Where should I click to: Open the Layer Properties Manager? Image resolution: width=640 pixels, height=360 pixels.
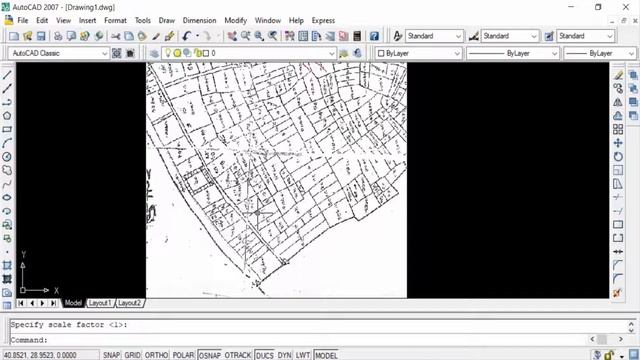tap(154, 53)
